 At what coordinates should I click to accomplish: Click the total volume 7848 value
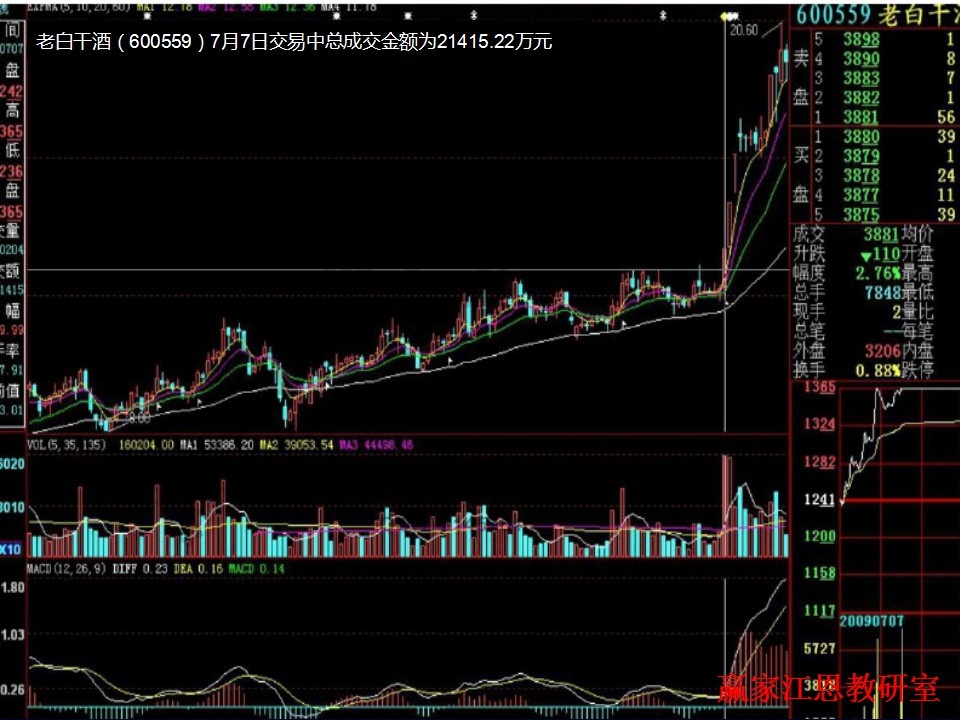pos(880,292)
